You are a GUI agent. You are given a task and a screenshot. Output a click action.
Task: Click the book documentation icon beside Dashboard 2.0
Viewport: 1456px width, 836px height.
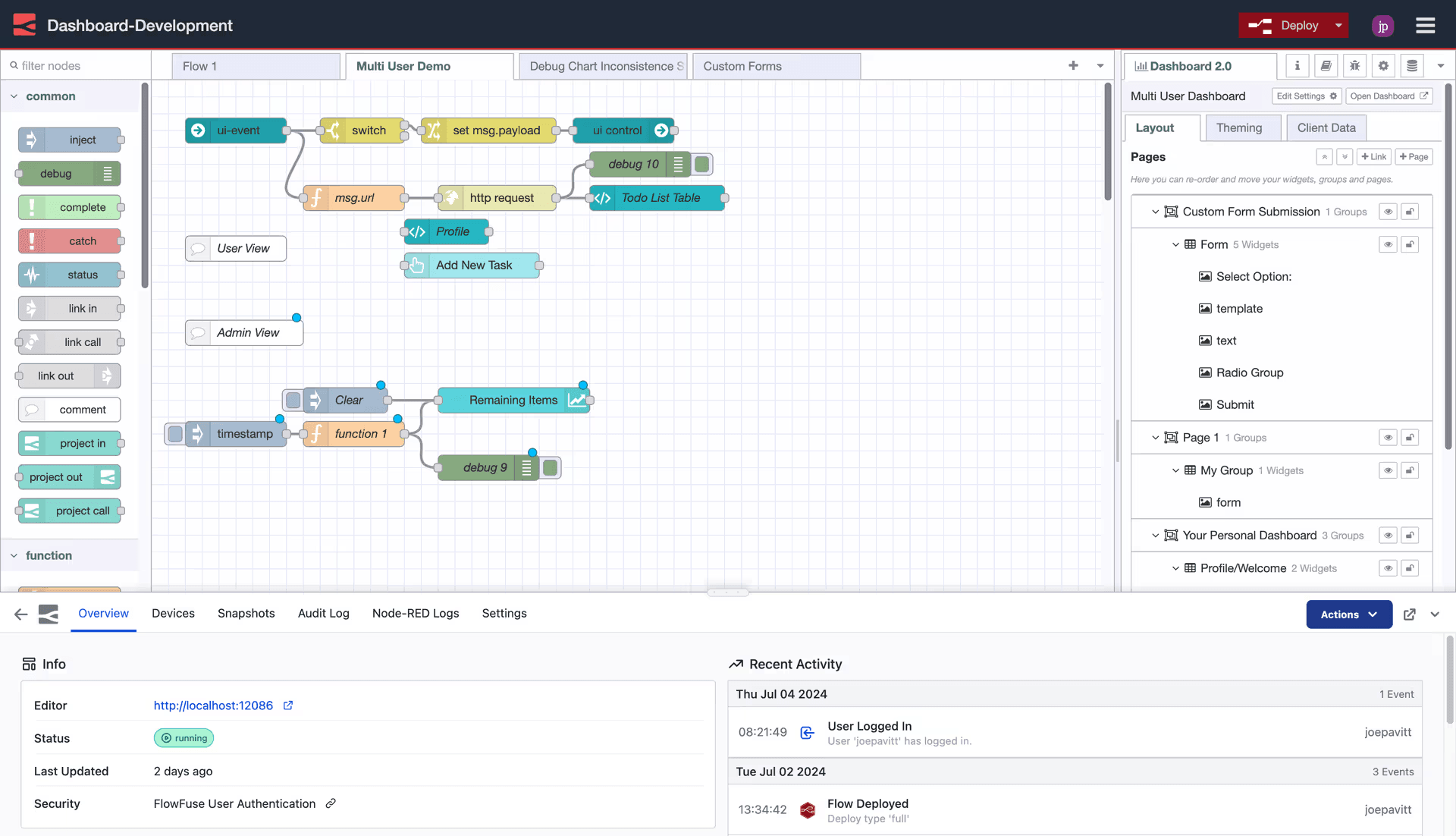(1326, 66)
